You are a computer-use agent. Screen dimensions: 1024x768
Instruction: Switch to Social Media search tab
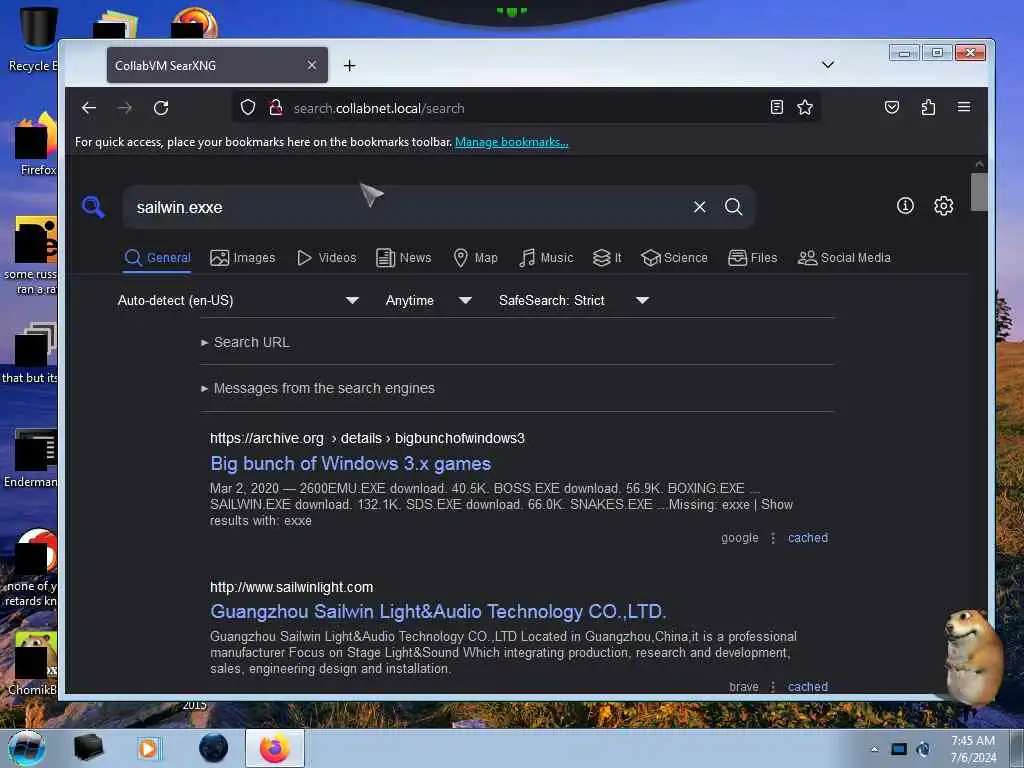click(x=844, y=258)
